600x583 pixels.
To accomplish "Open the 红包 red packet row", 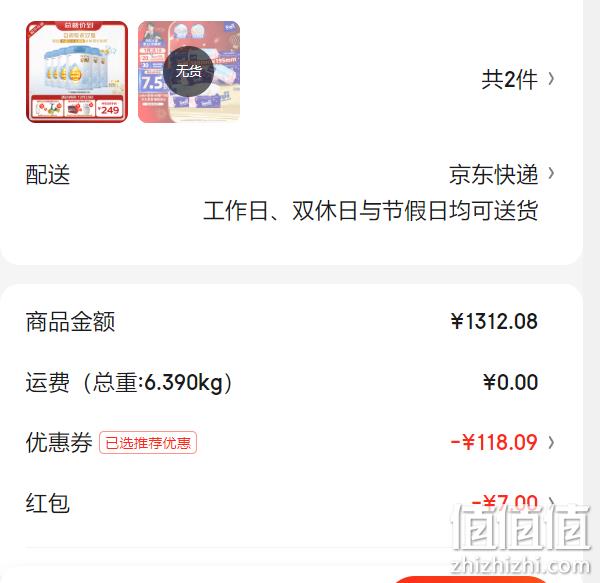I will (x=290, y=503).
